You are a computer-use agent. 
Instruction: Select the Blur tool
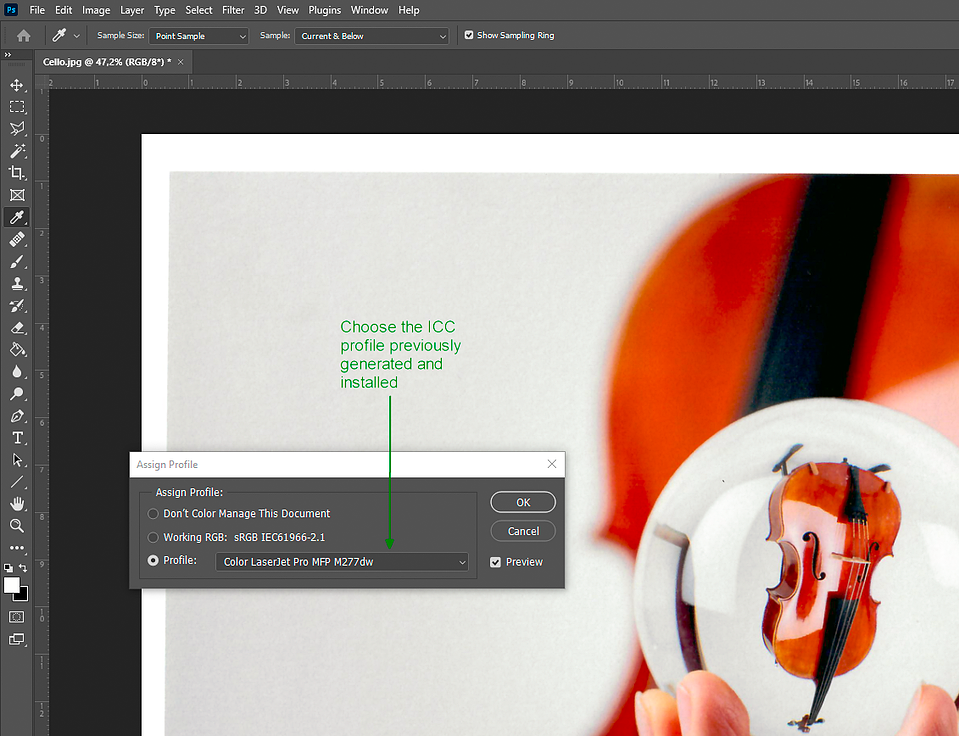17,371
